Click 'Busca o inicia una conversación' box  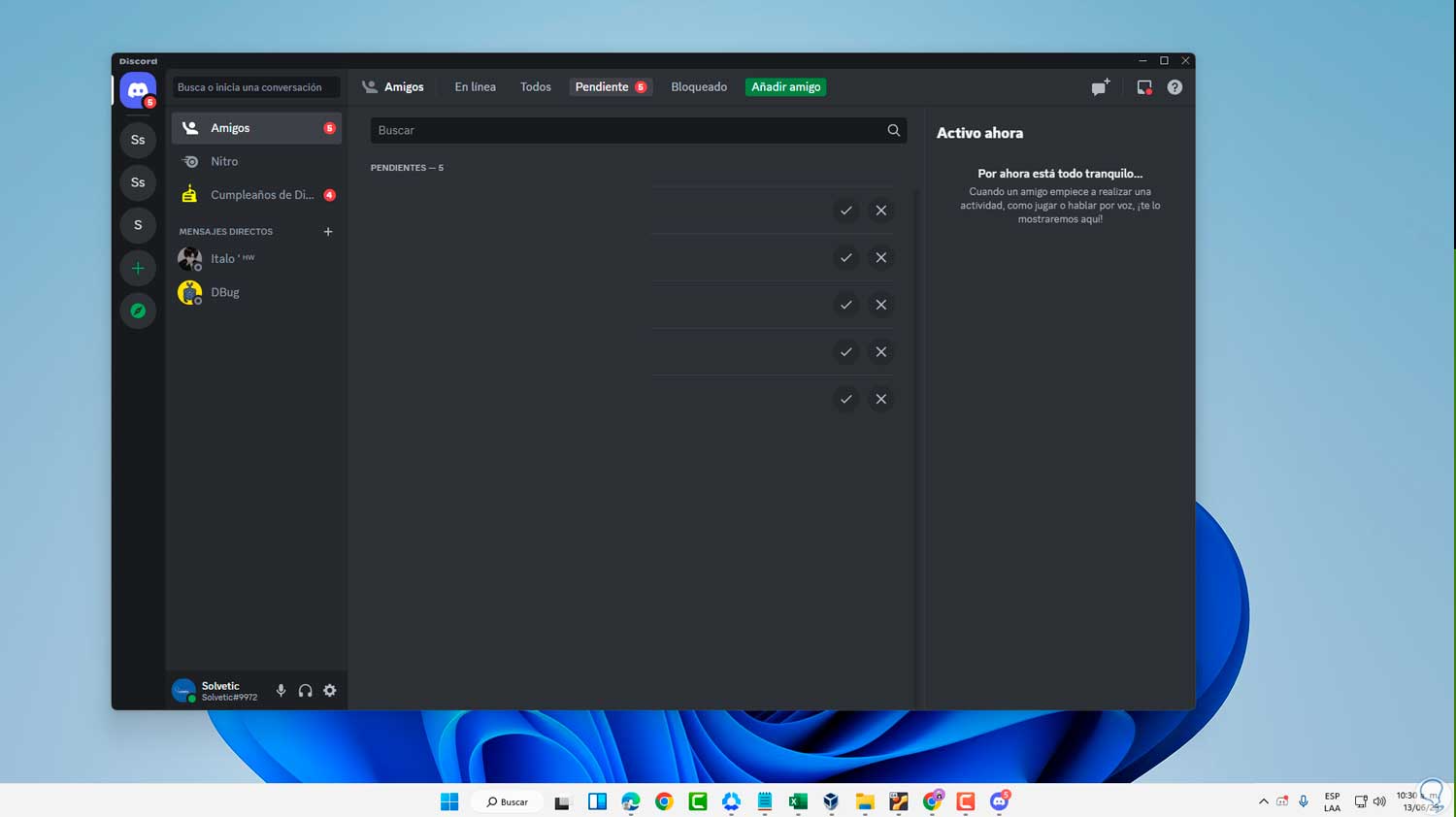256,87
